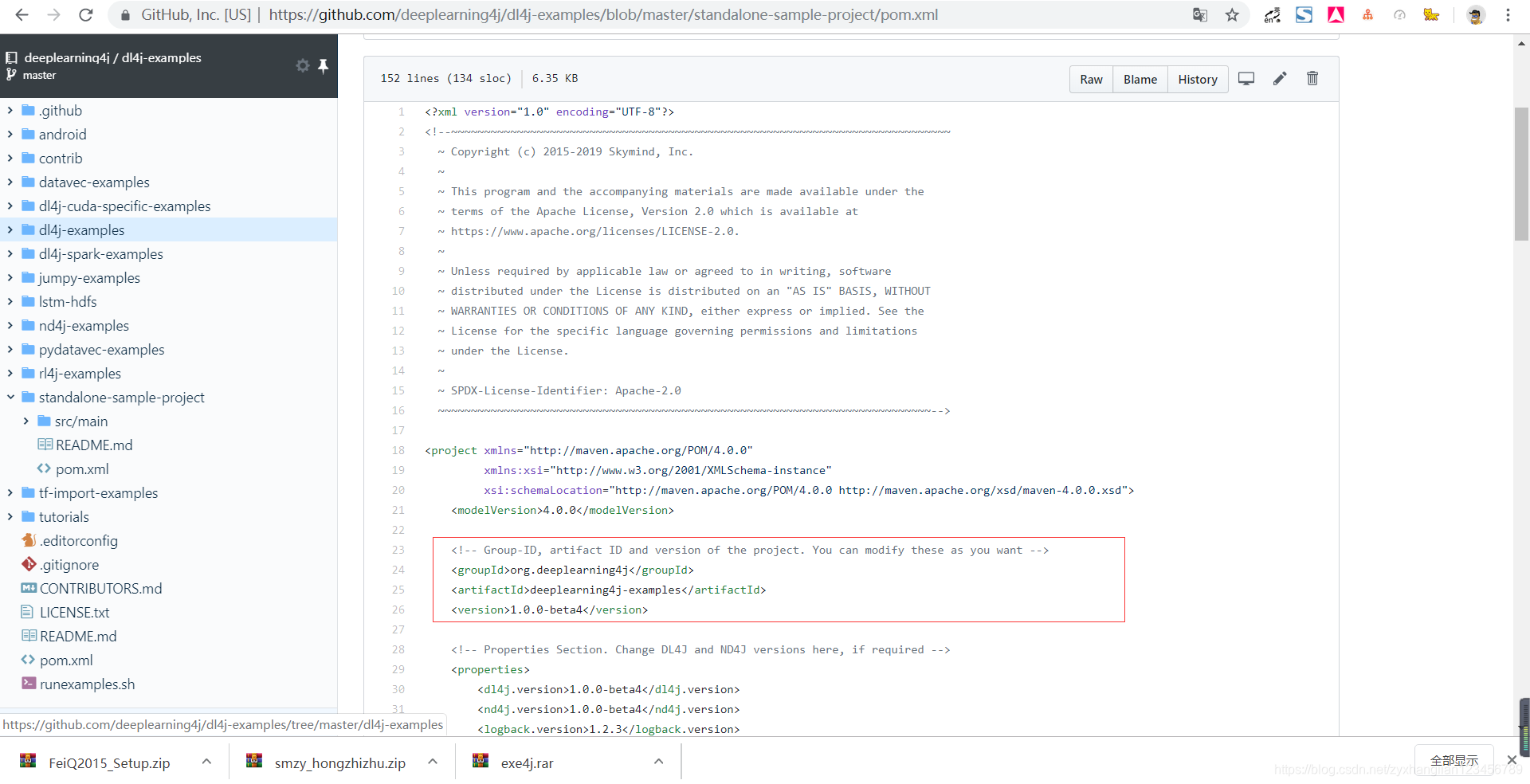Close the downloads bar
Viewport: 1530px width, 784px height.
1512,760
